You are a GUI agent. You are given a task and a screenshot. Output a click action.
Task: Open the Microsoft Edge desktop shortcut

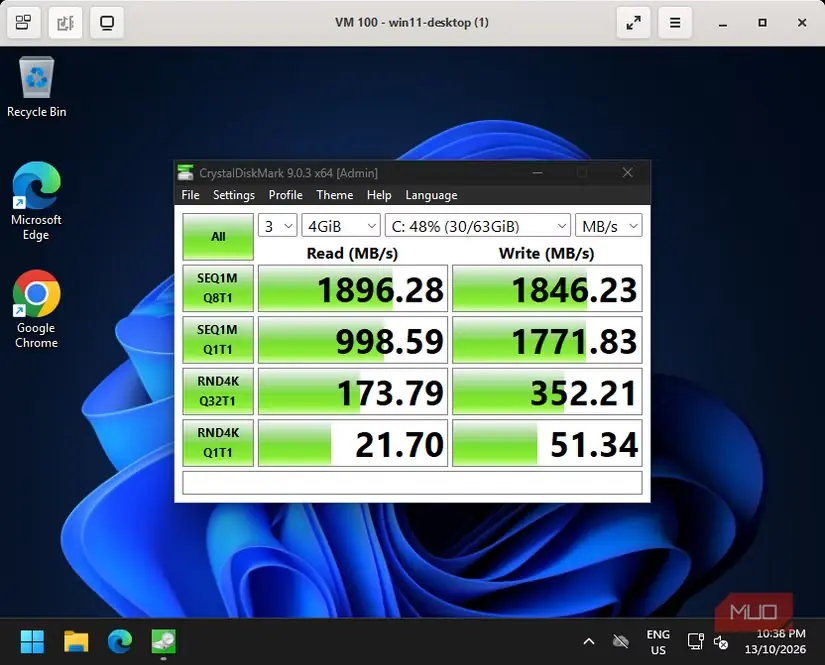click(36, 201)
